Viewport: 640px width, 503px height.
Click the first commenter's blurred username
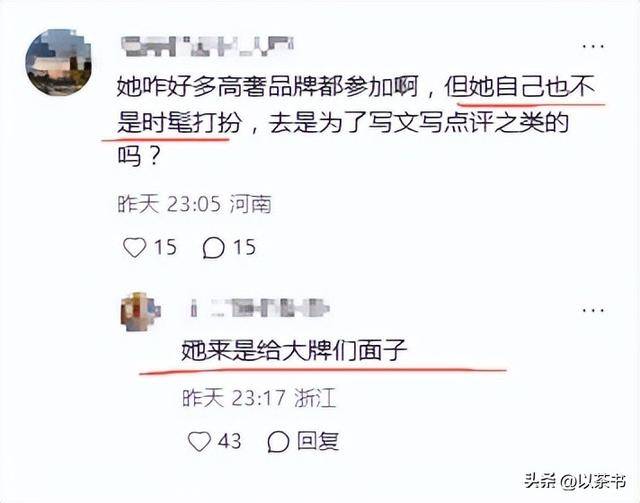coord(208,46)
